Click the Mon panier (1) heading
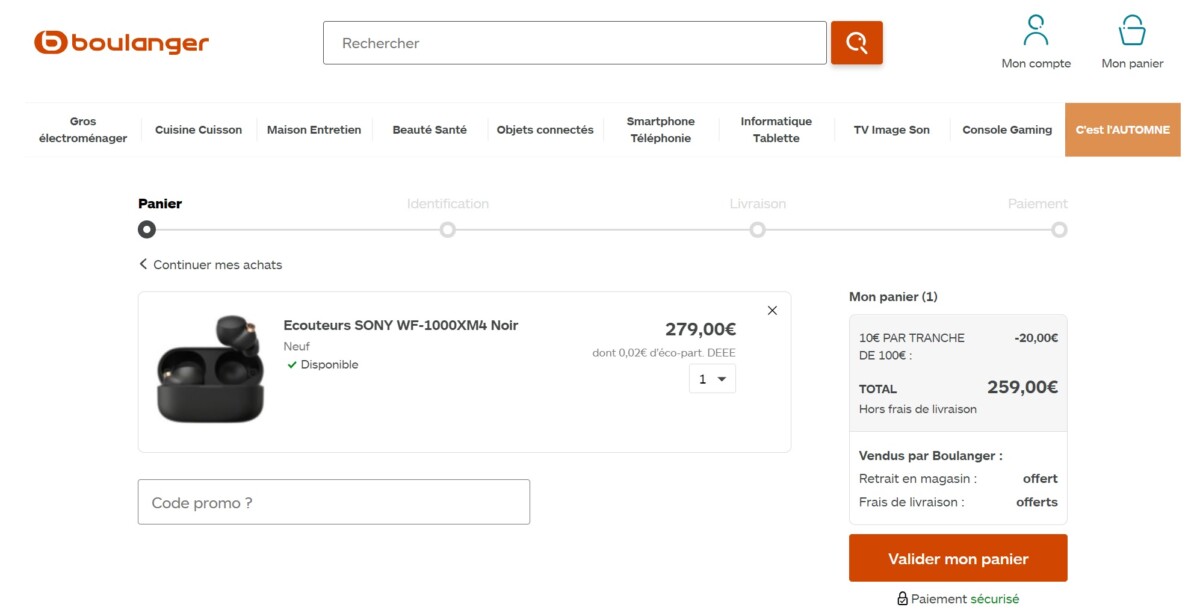Image resolution: width=1200 pixels, height=616 pixels. pos(893,297)
